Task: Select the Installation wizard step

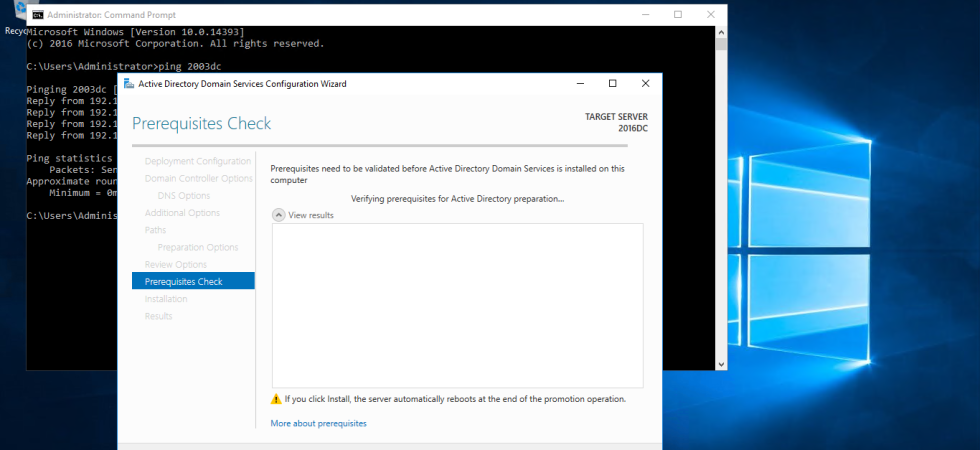Action: click(x=166, y=299)
